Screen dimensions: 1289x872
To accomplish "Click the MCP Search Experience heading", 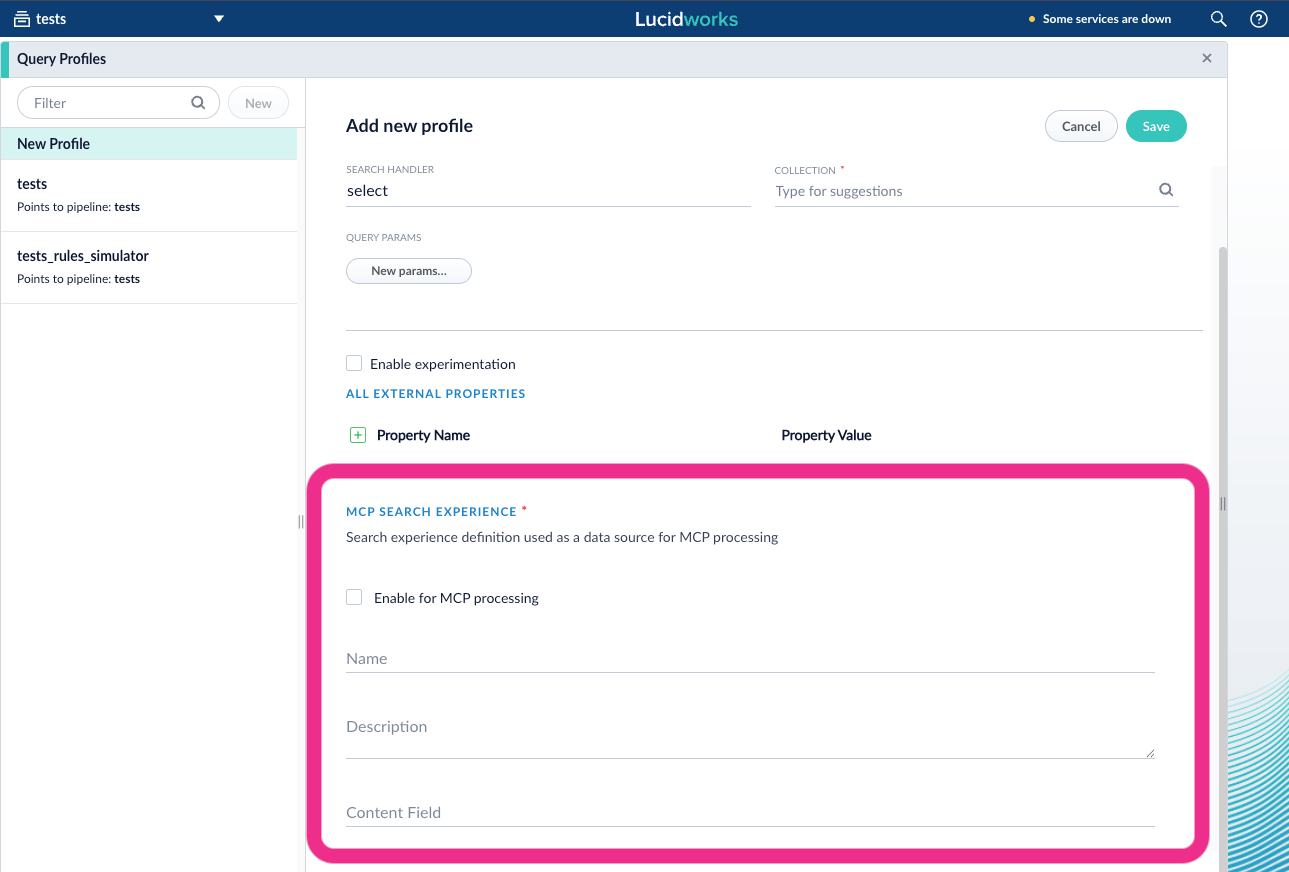I will click(431, 512).
